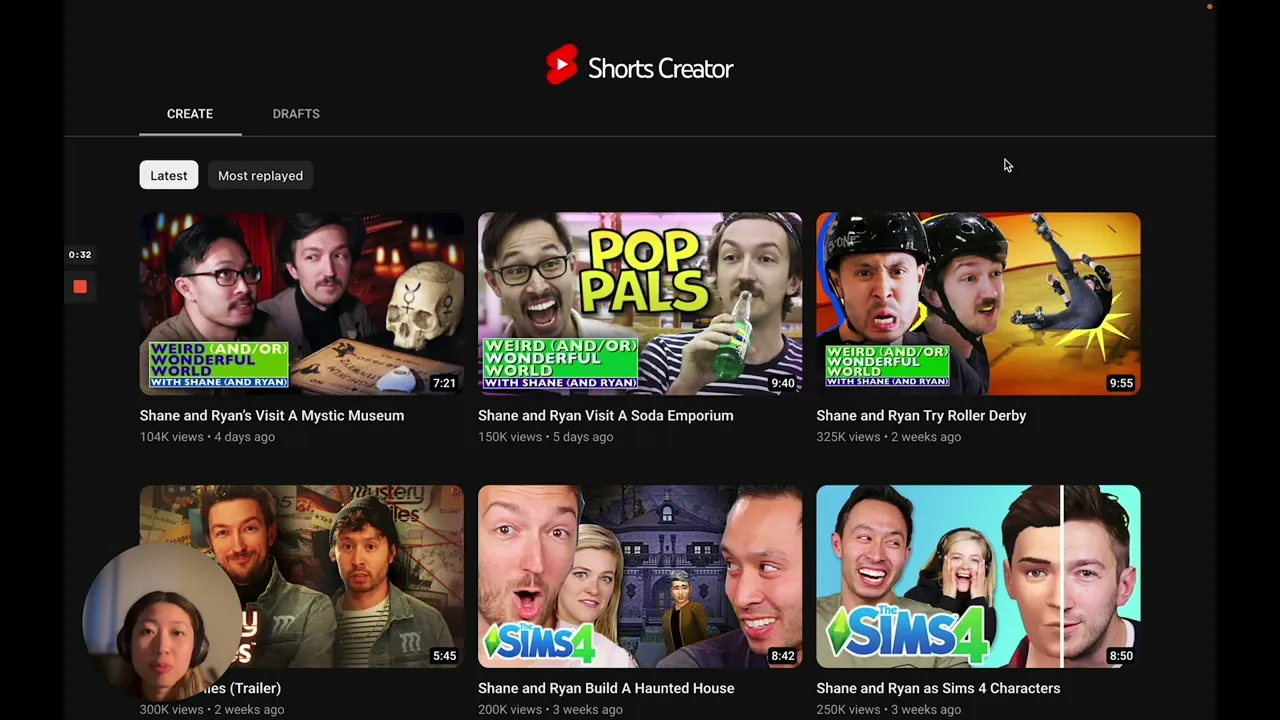The image size is (1280, 720).
Task: Click the Shorts Creator logo icon
Action: point(562,66)
